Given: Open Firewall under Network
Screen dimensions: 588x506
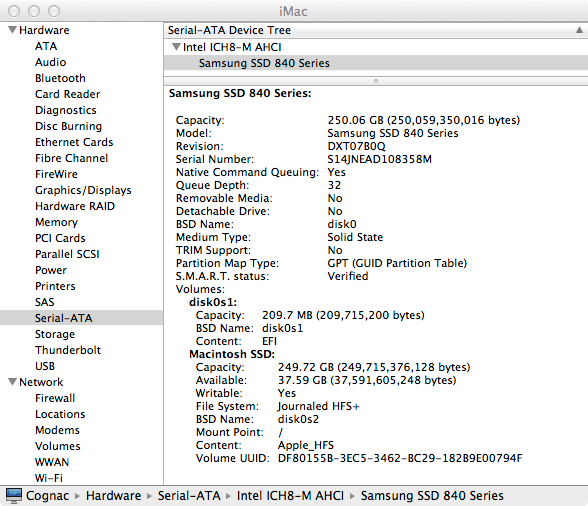Looking at the screenshot, I should pyautogui.click(x=55, y=398).
